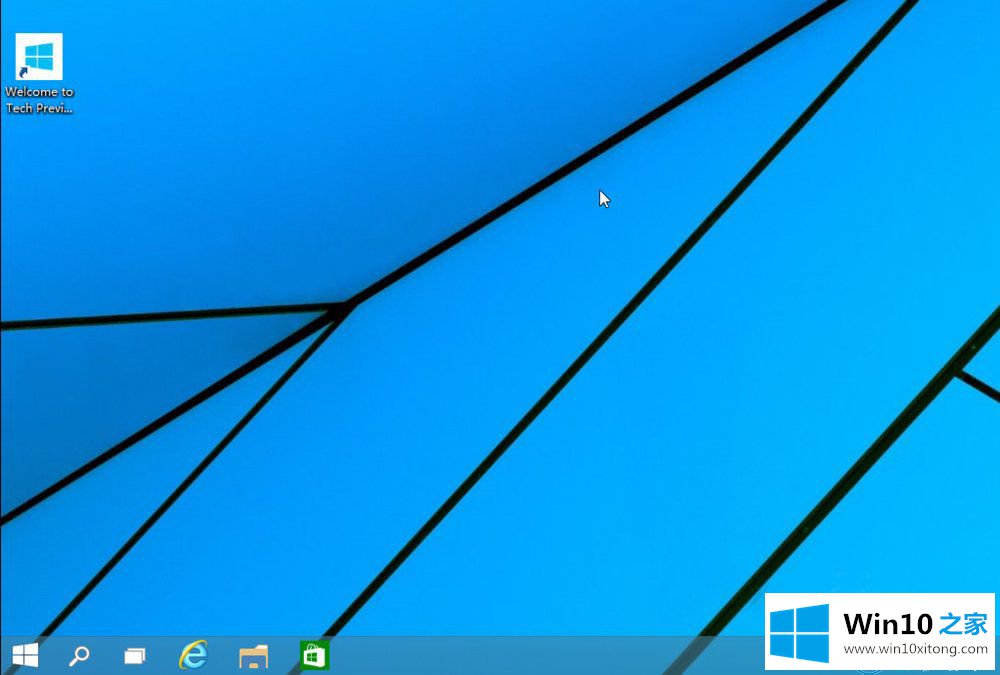Click the 'Win10 之家' watermark text
Image resolution: width=1000 pixels, height=675 pixels.
click(x=915, y=624)
